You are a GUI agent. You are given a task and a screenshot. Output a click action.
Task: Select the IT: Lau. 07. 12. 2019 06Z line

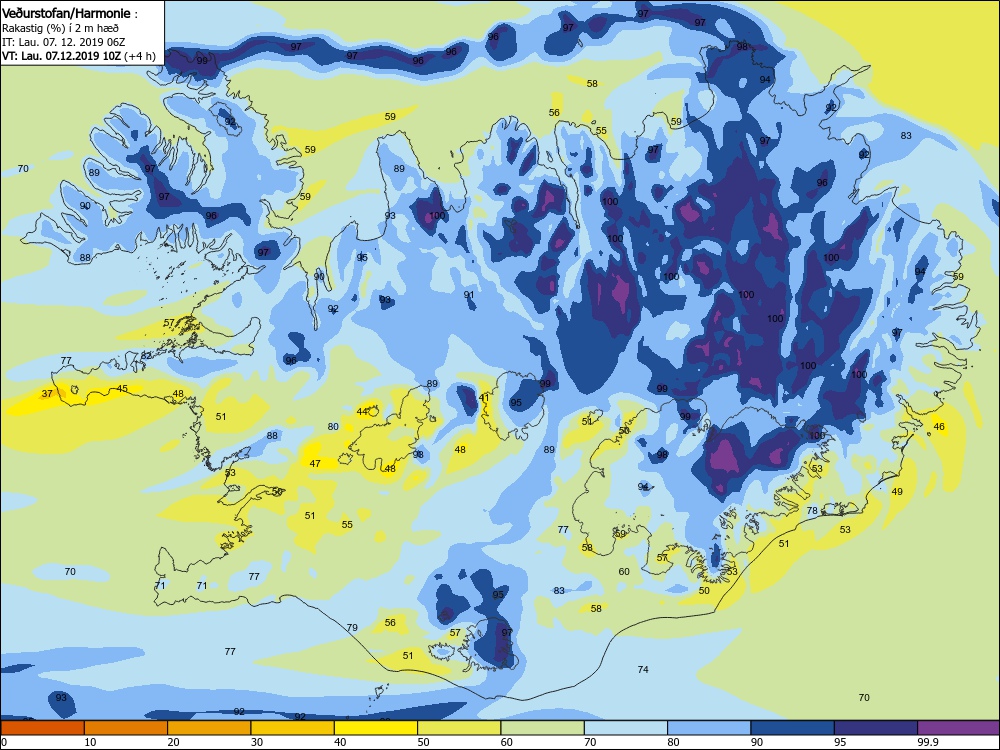63,42
